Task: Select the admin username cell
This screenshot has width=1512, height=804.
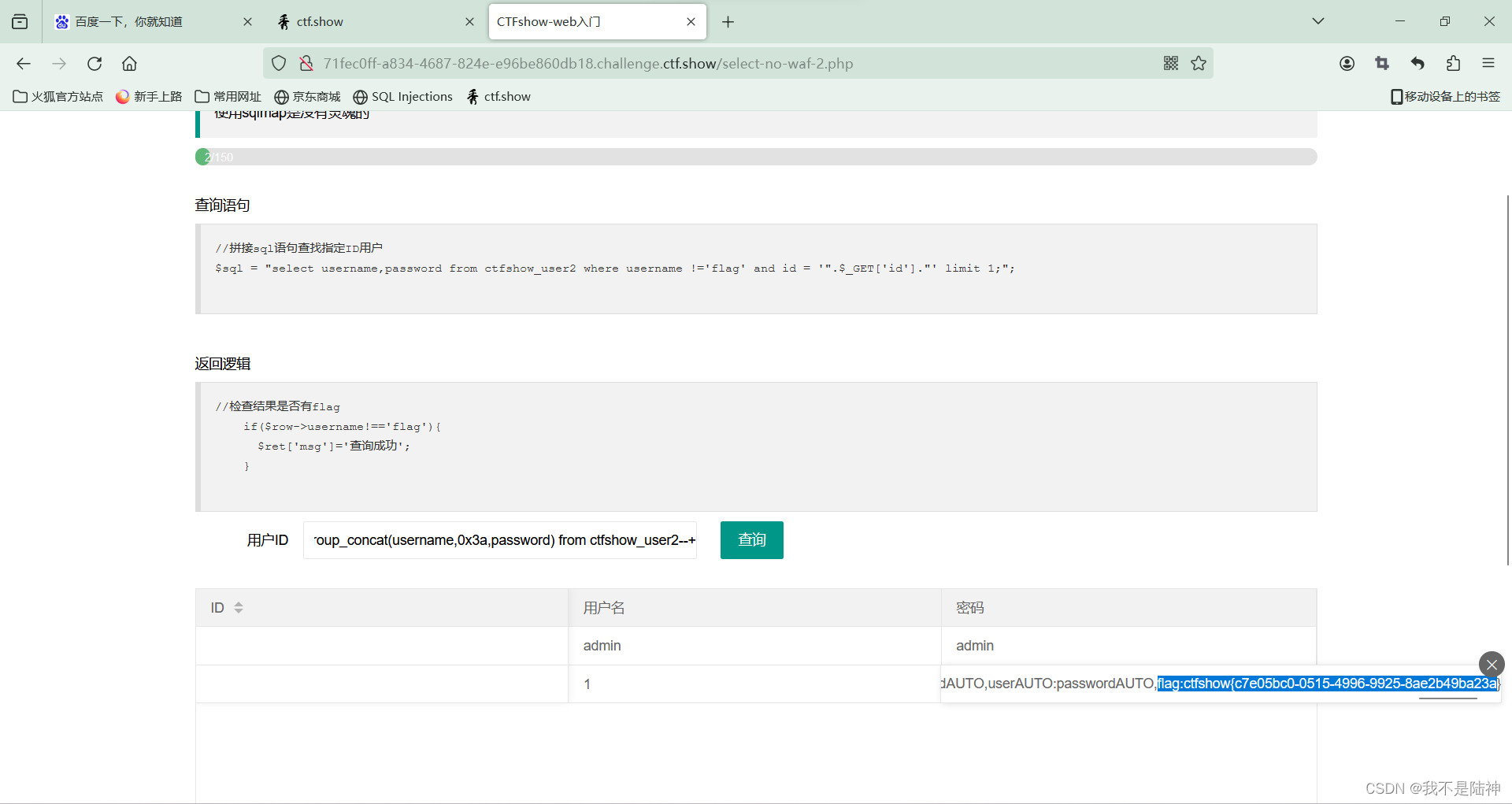Action: tap(754, 646)
